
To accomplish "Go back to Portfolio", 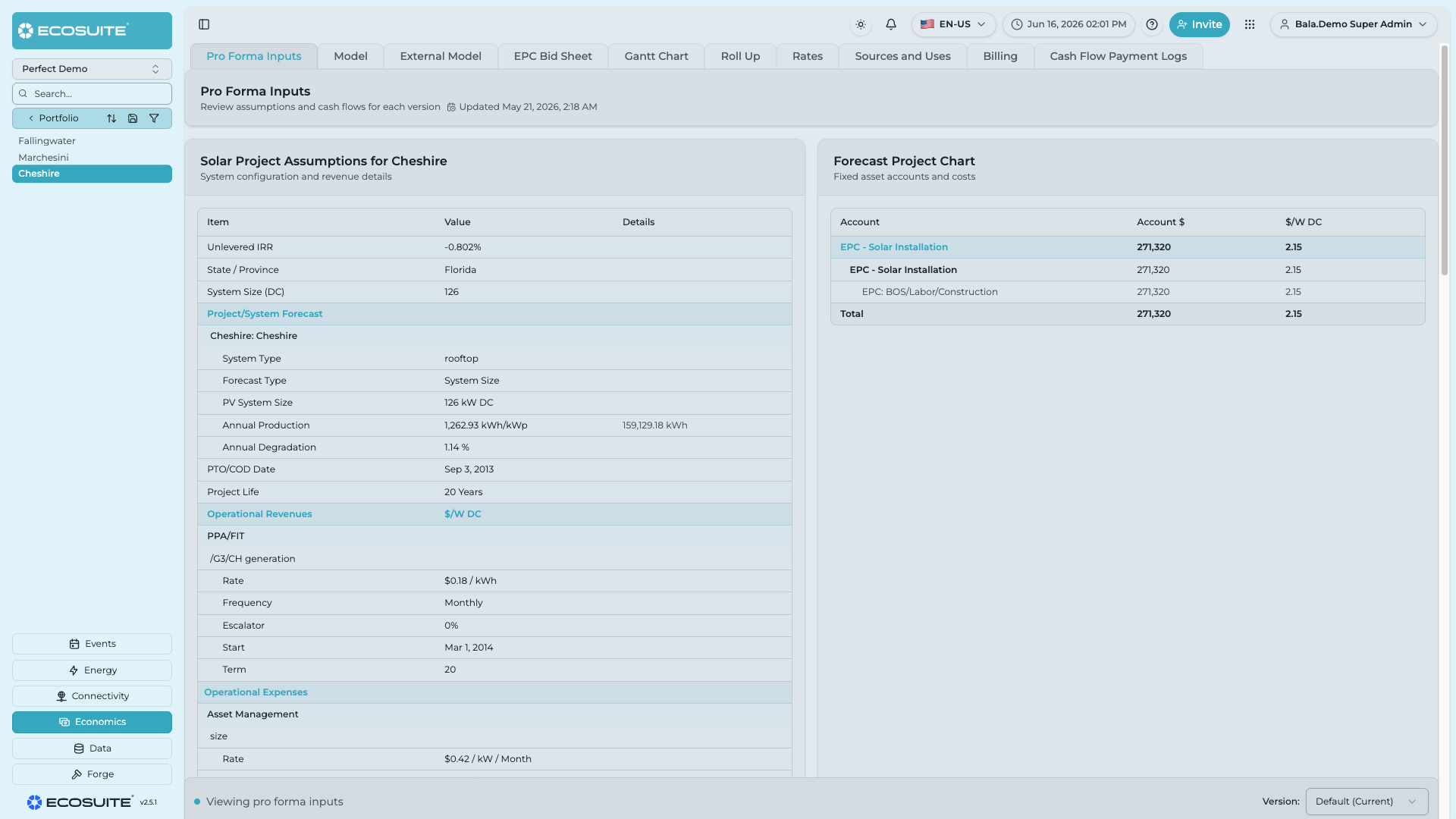I will pyautogui.click(x=53, y=118).
